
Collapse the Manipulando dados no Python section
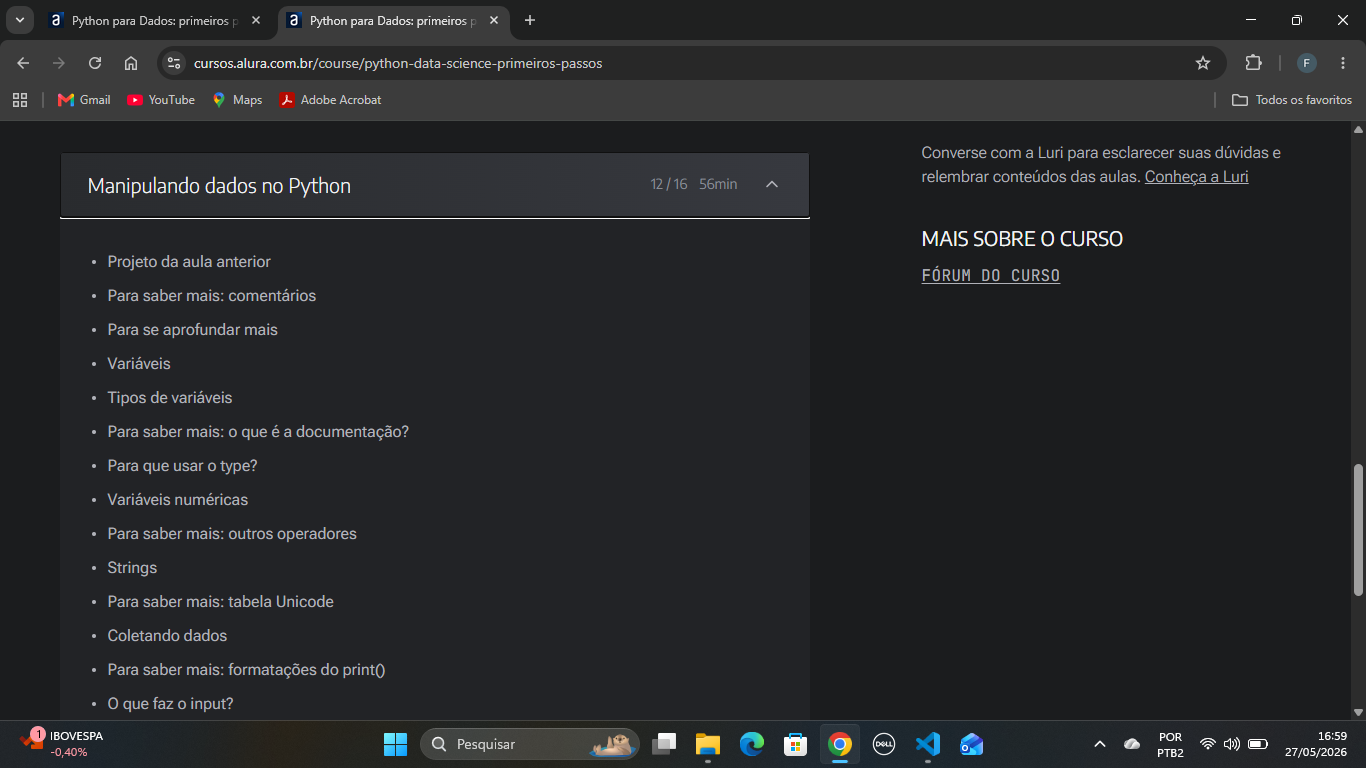(771, 184)
